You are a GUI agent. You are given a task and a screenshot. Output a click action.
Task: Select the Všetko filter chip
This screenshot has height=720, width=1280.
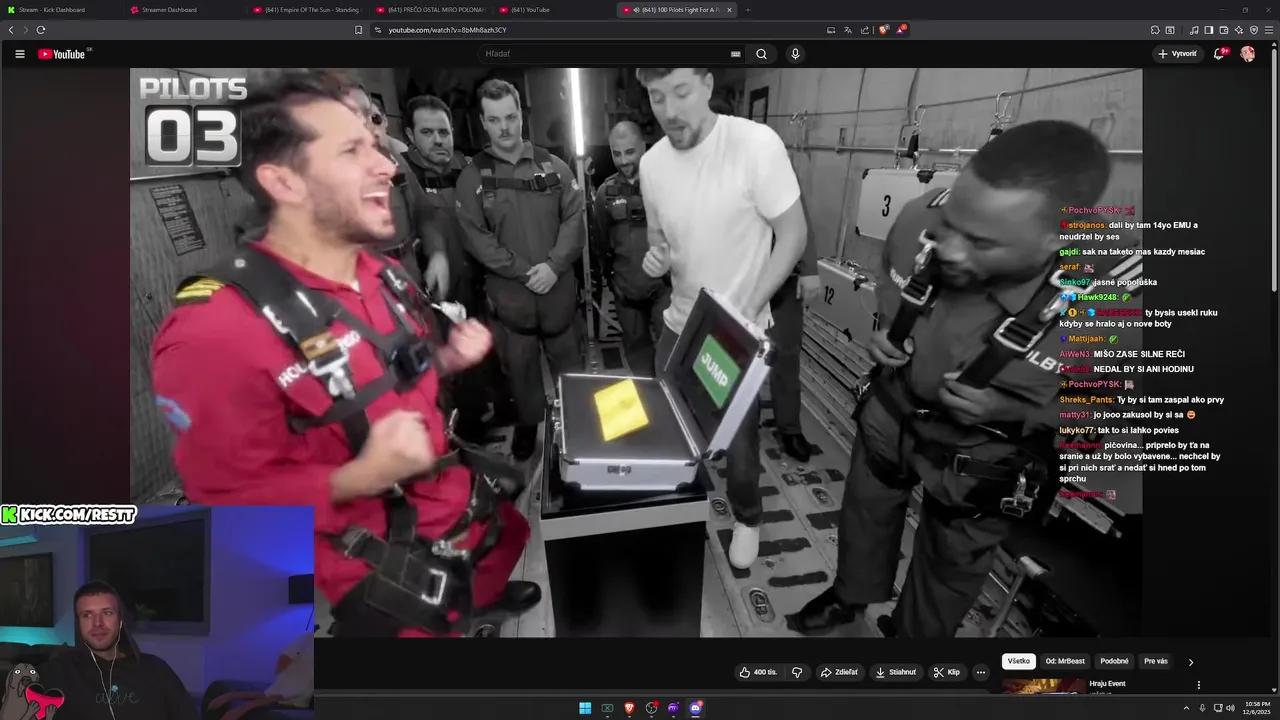[x=1018, y=661]
